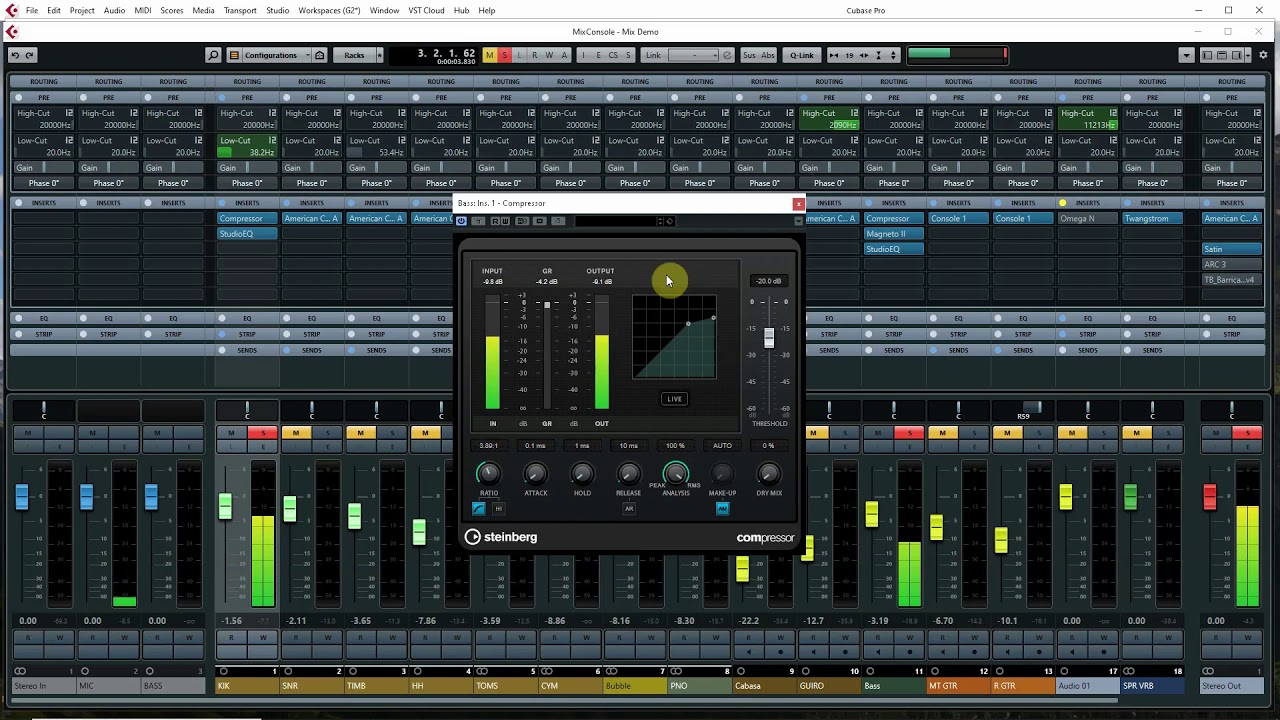Viewport: 1280px width, 720px height.
Task: Open the VST Cloud menu
Action: pyautogui.click(x=427, y=10)
